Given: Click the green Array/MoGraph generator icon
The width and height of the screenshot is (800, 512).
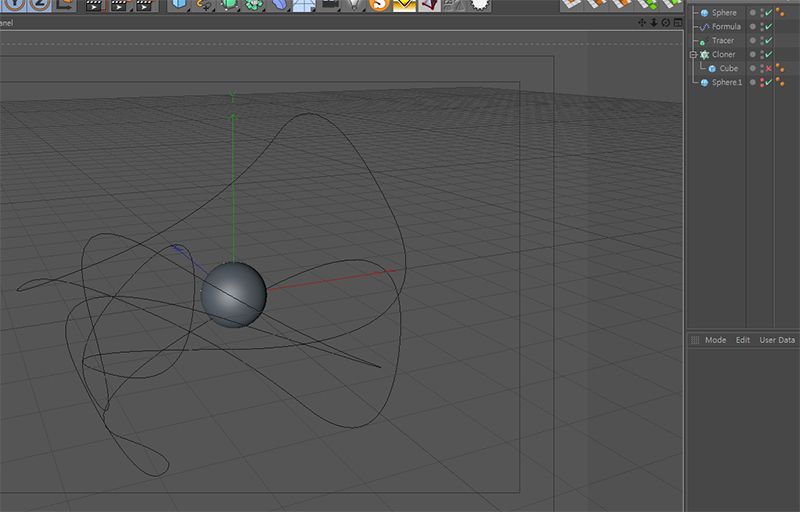Looking at the screenshot, I should 253,5.
